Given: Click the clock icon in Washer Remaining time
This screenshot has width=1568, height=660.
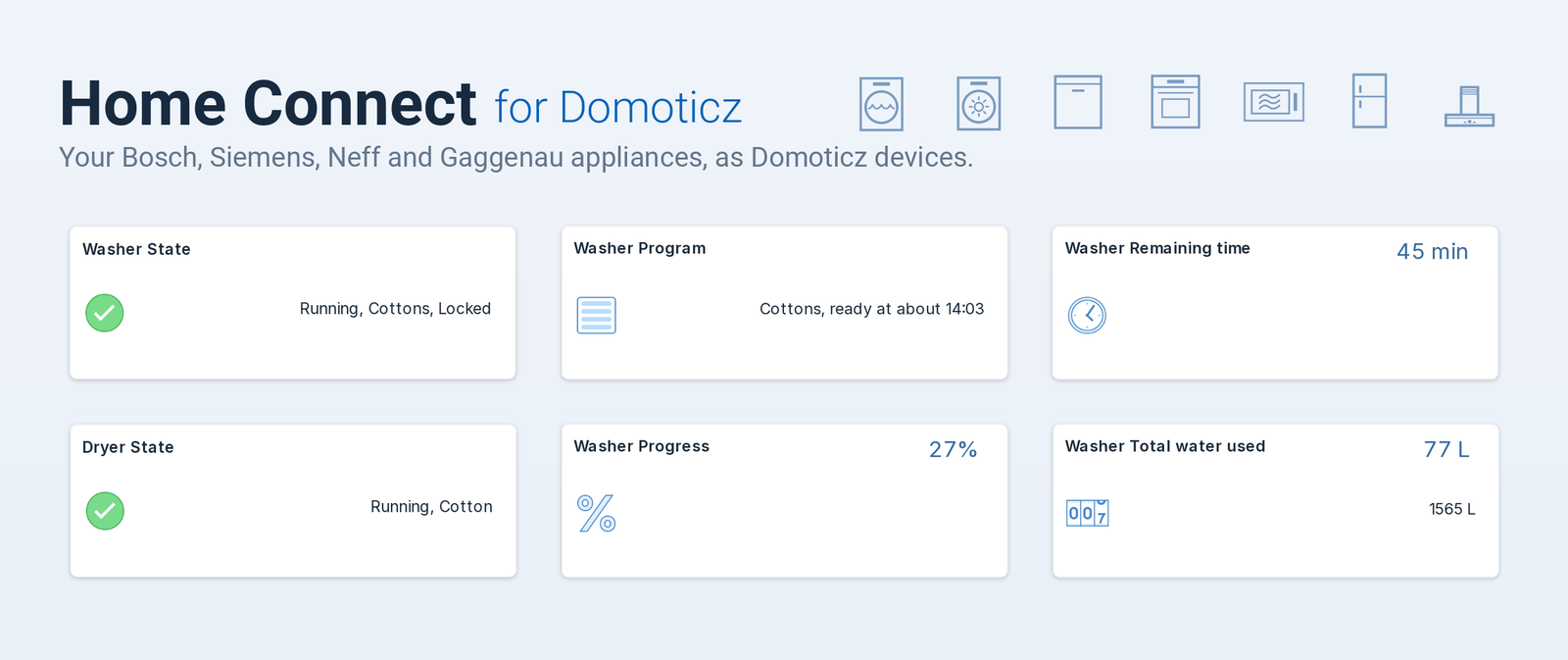Looking at the screenshot, I should [x=1087, y=316].
